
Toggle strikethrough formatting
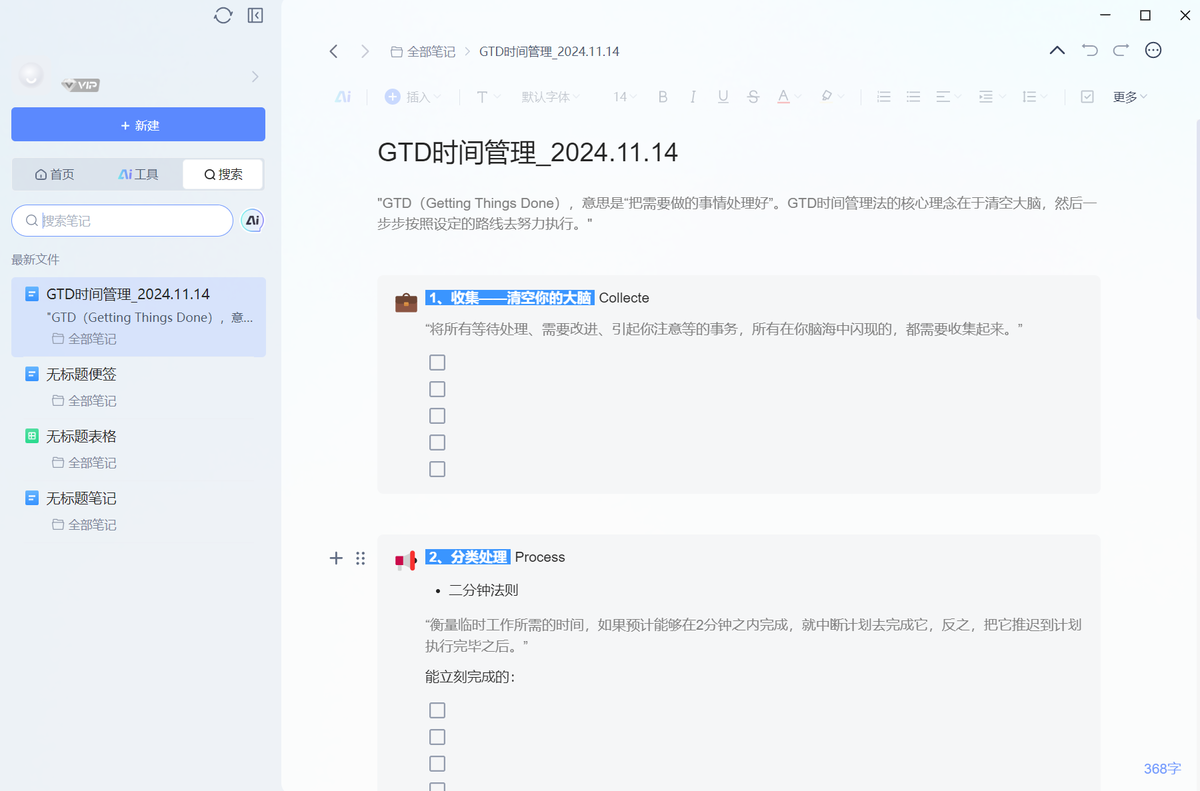[x=753, y=97]
